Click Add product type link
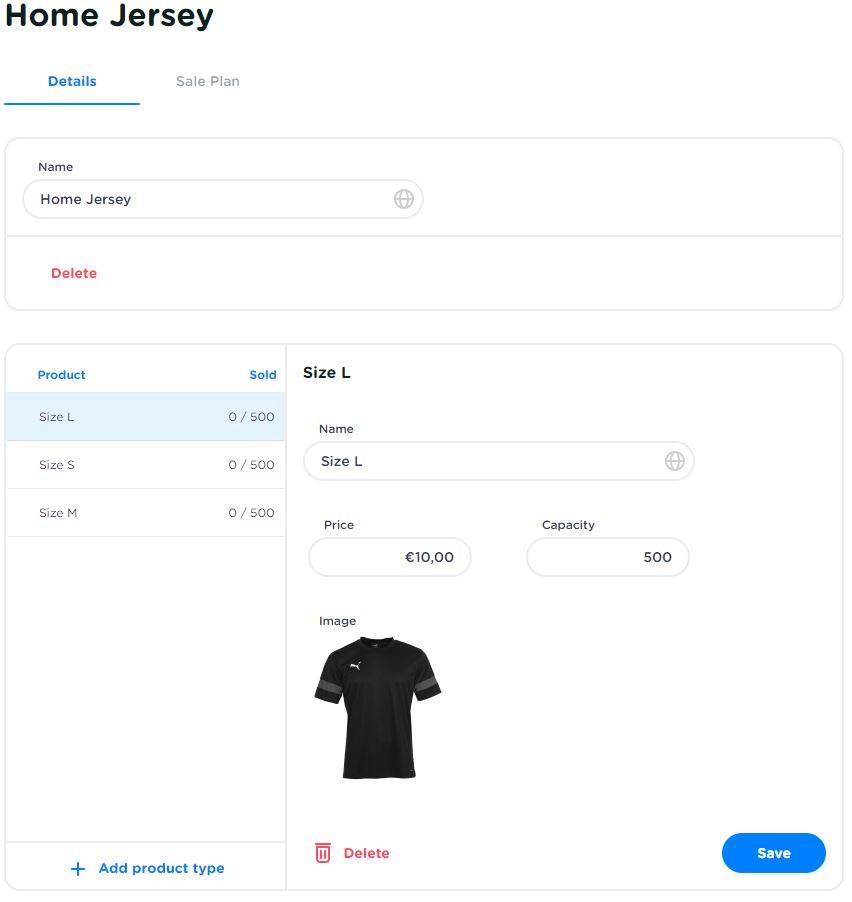Image resolution: width=852 pixels, height=902 pixels. tap(161, 869)
